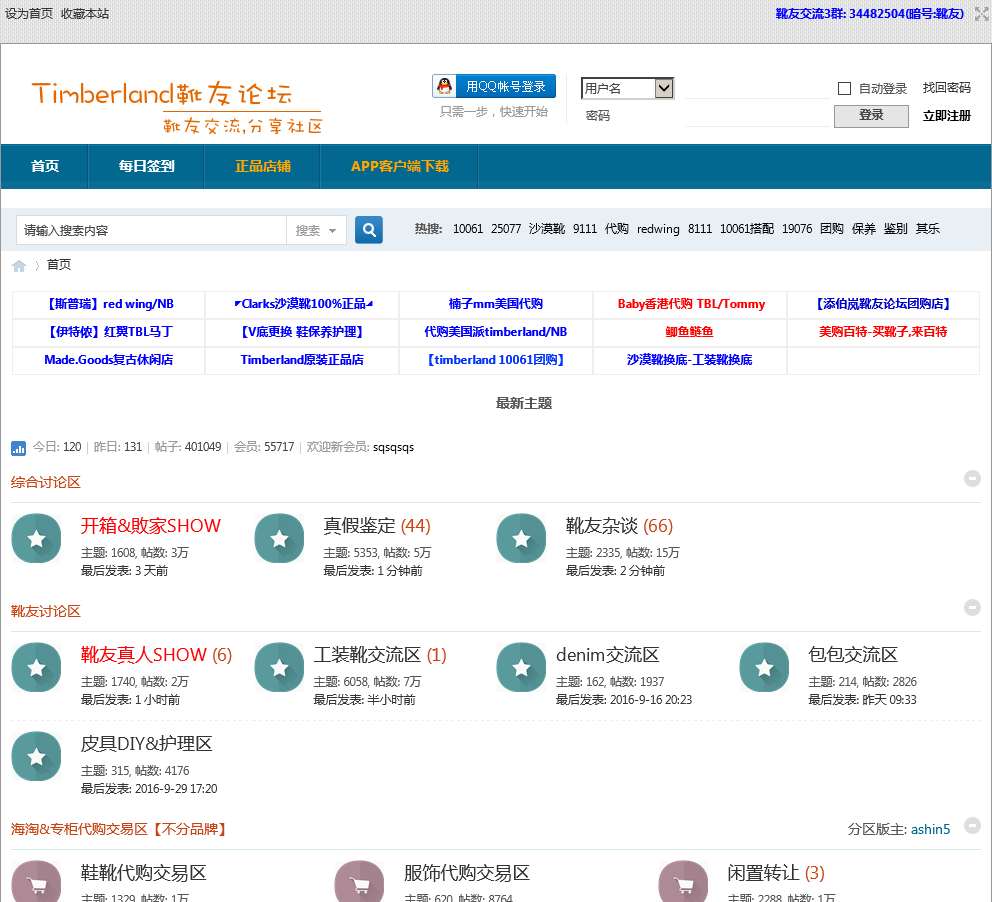Click the forum statistics chart icon
Viewport: 992px width, 902px height.
tap(18, 448)
